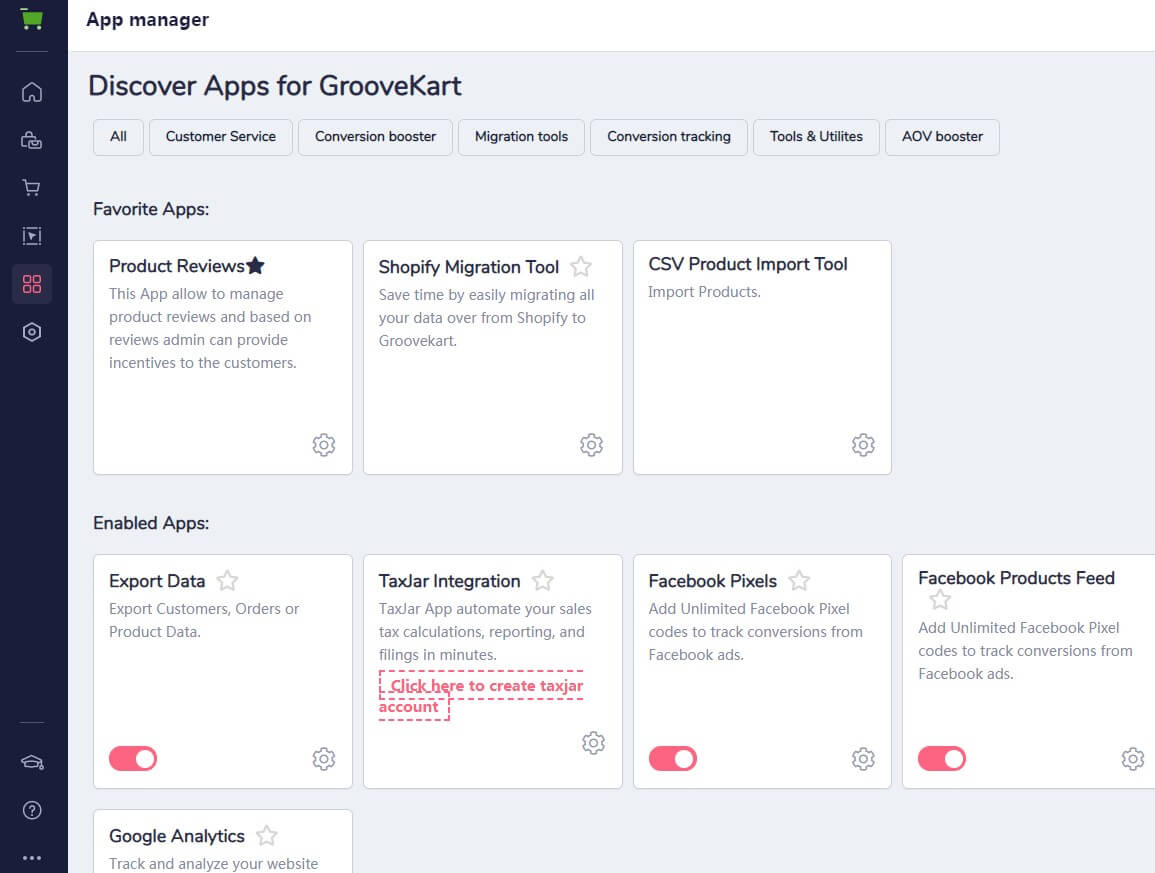
Task: Select the All filter tab
Action: [118, 137]
